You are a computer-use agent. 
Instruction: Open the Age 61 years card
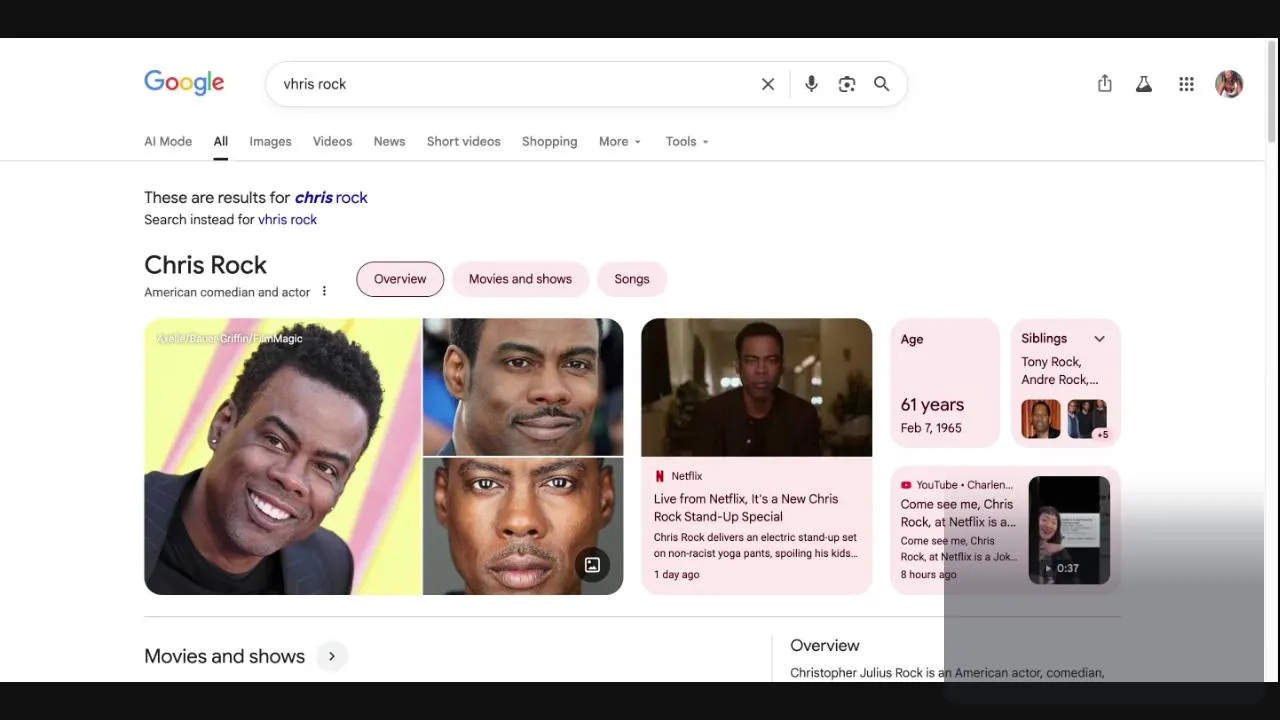[x=945, y=383]
